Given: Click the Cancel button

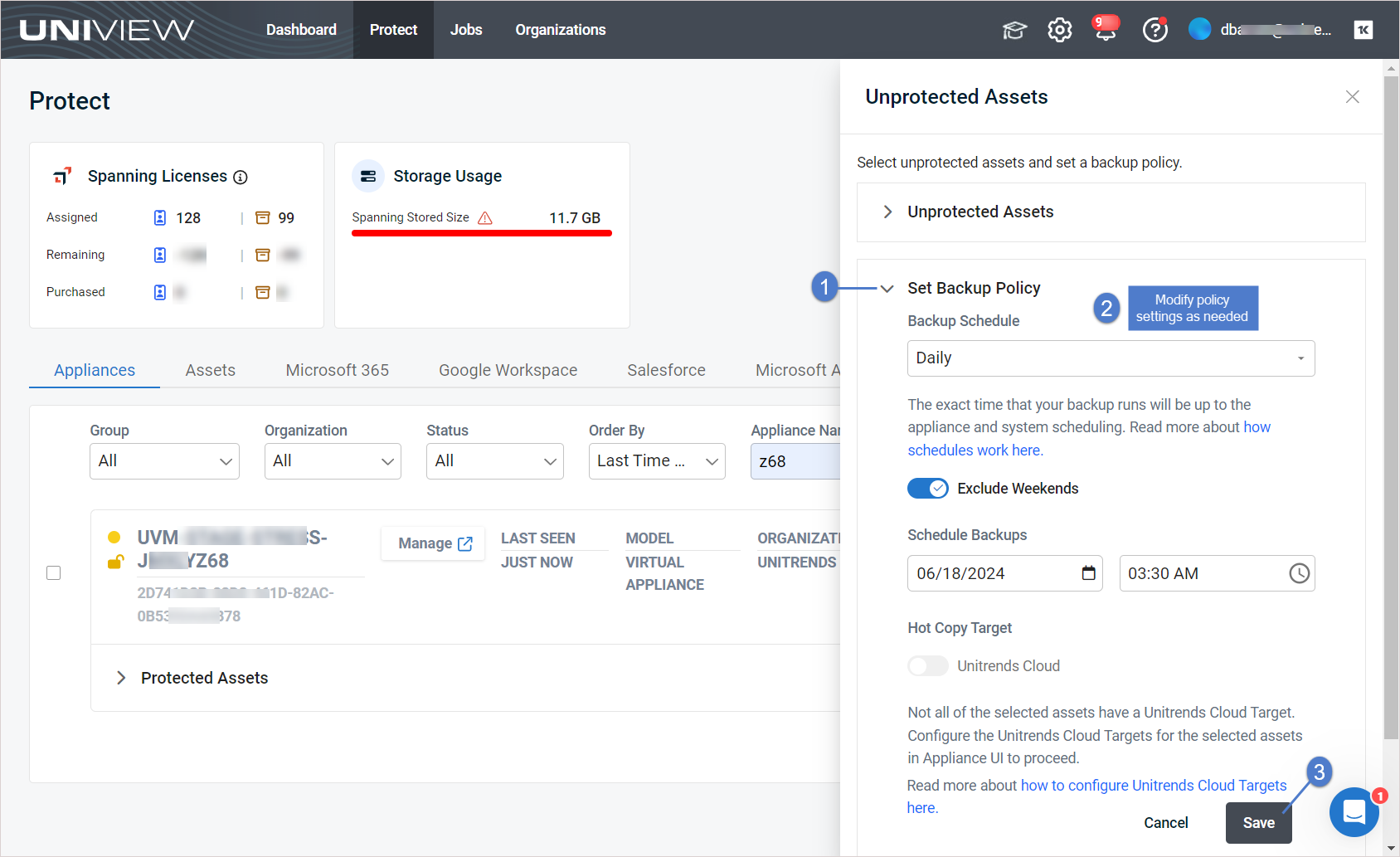Looking at the screenshot, I should (x=1166, y=823).
